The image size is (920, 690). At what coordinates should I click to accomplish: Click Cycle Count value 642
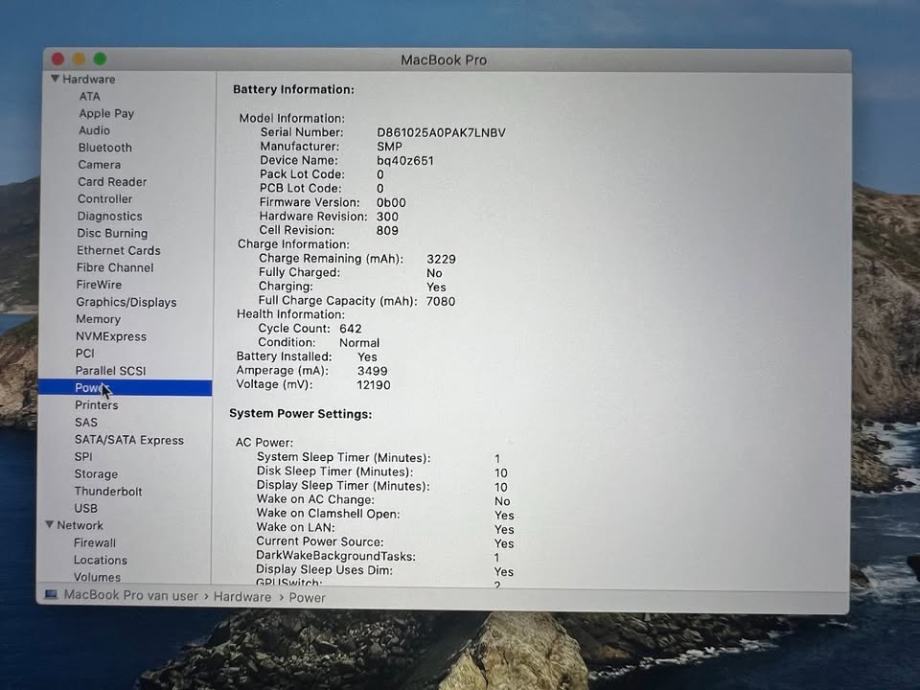(350, 329)
